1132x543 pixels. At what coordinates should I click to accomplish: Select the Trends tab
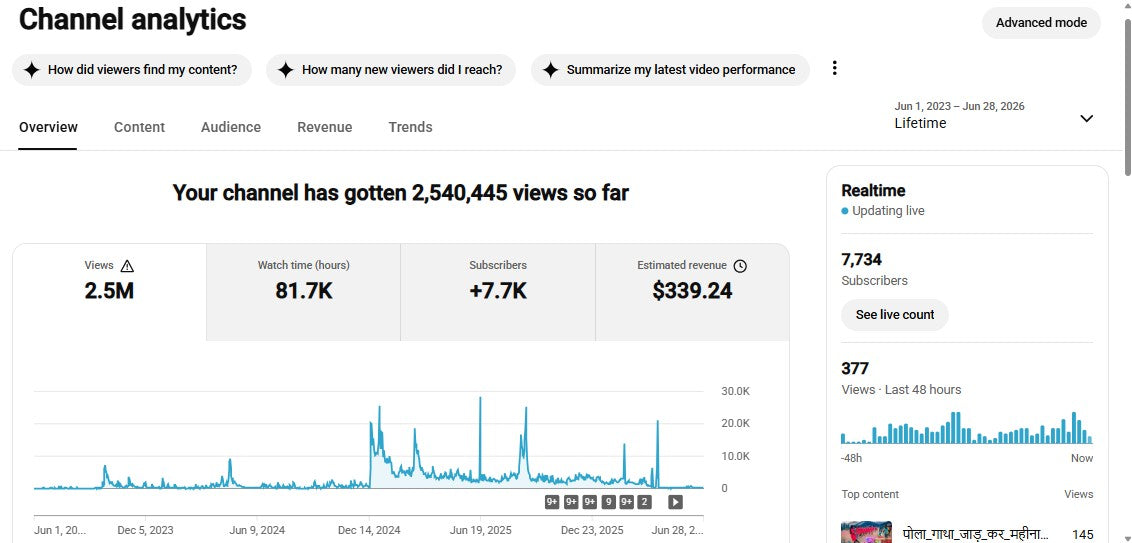[x=410, y=127]
